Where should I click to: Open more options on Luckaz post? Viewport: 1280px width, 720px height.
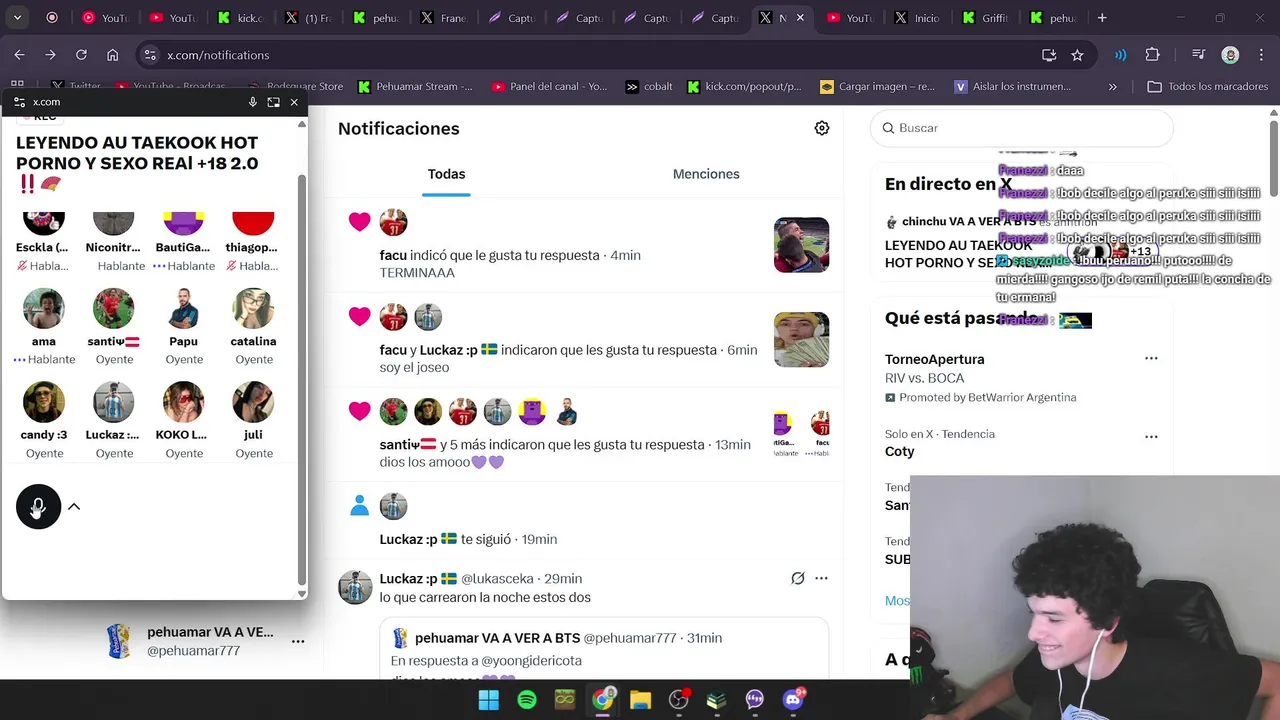(x=821, y=578)
